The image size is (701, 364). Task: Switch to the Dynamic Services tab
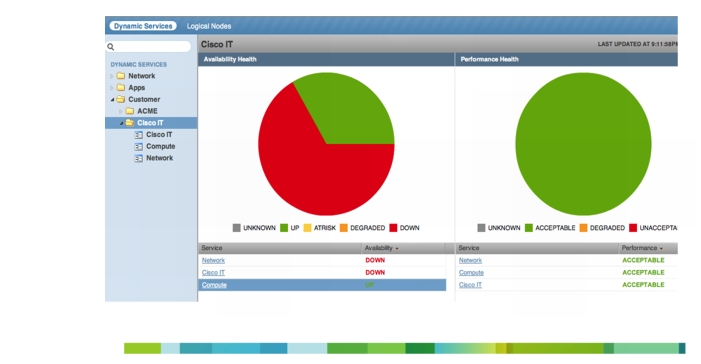(x=143, y=26)
